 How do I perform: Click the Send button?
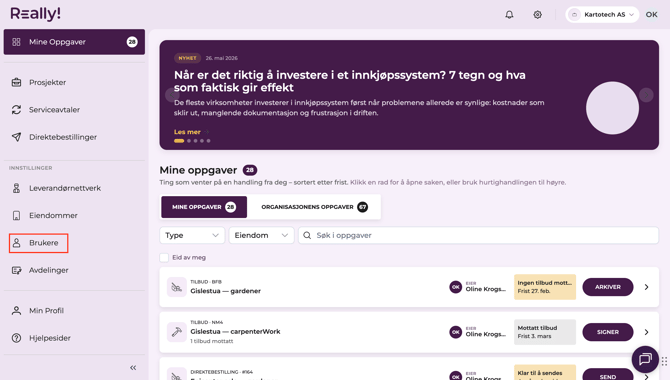[x=608, y=374]
